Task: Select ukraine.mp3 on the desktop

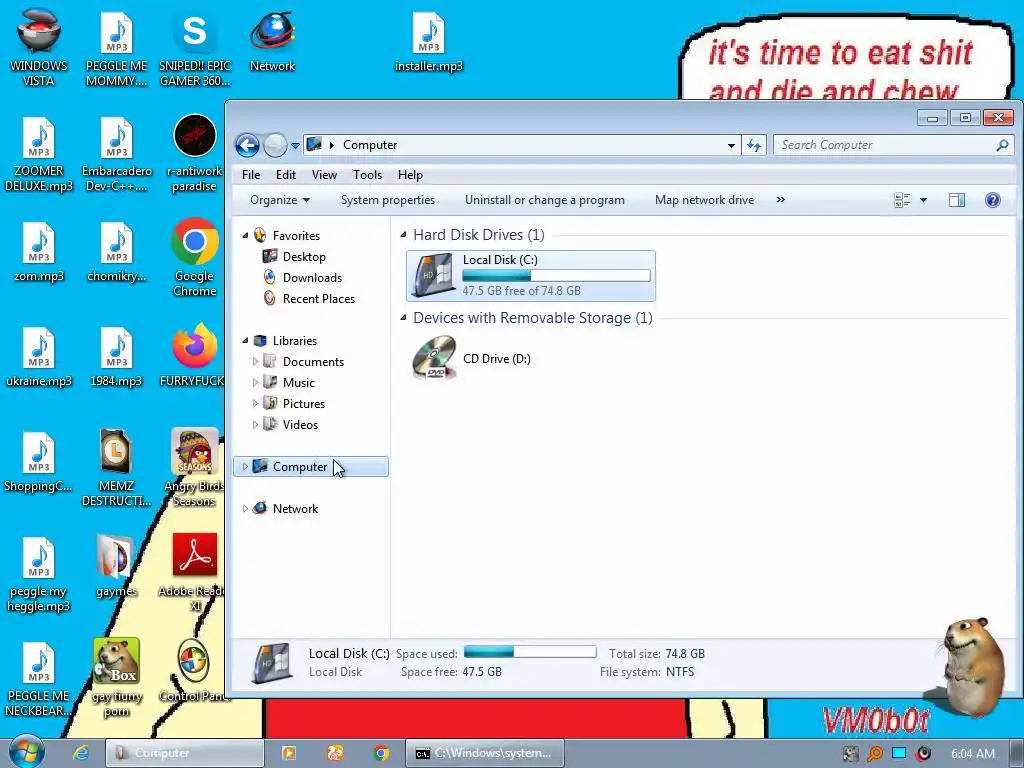Action: 39,357
